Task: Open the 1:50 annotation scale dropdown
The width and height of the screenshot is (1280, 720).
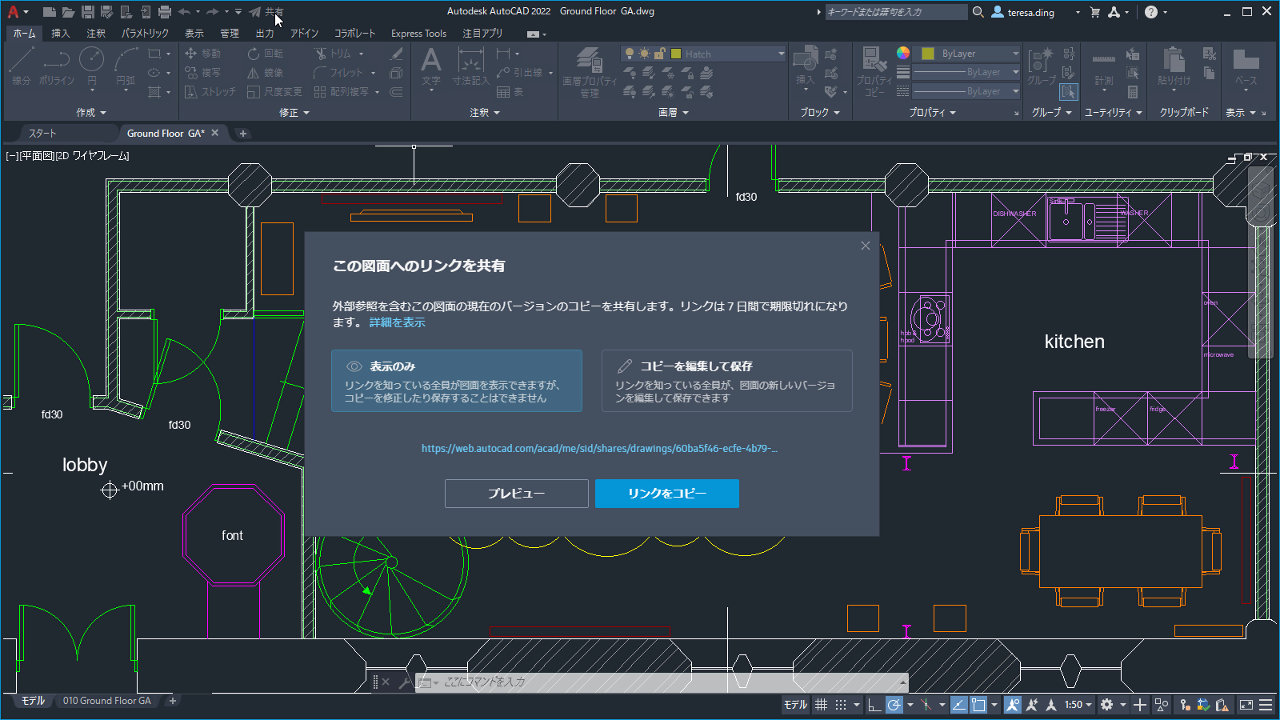Action: [1080, 705]
